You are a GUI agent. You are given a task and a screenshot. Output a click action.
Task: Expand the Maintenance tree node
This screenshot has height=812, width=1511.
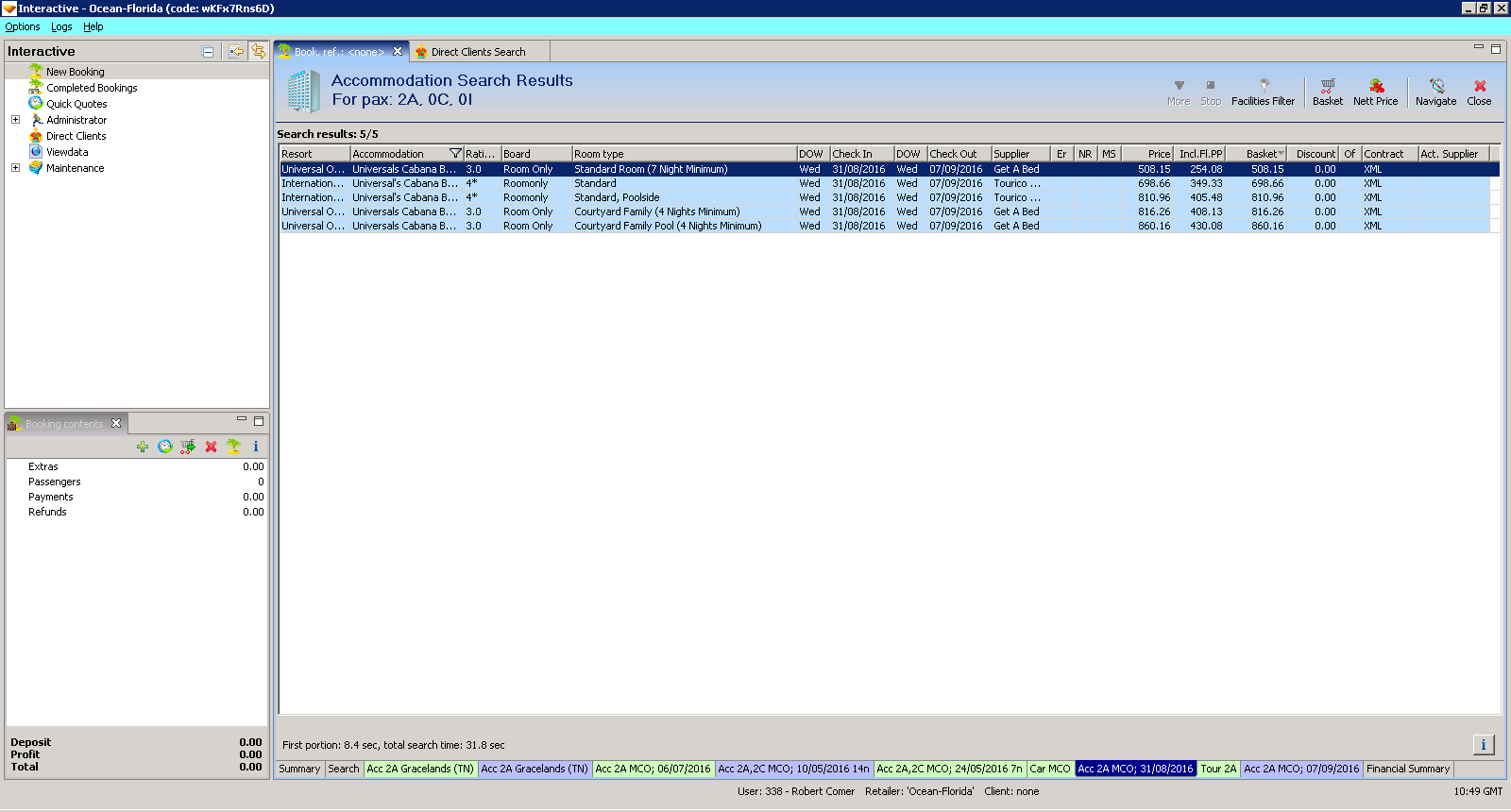(15, 168)
